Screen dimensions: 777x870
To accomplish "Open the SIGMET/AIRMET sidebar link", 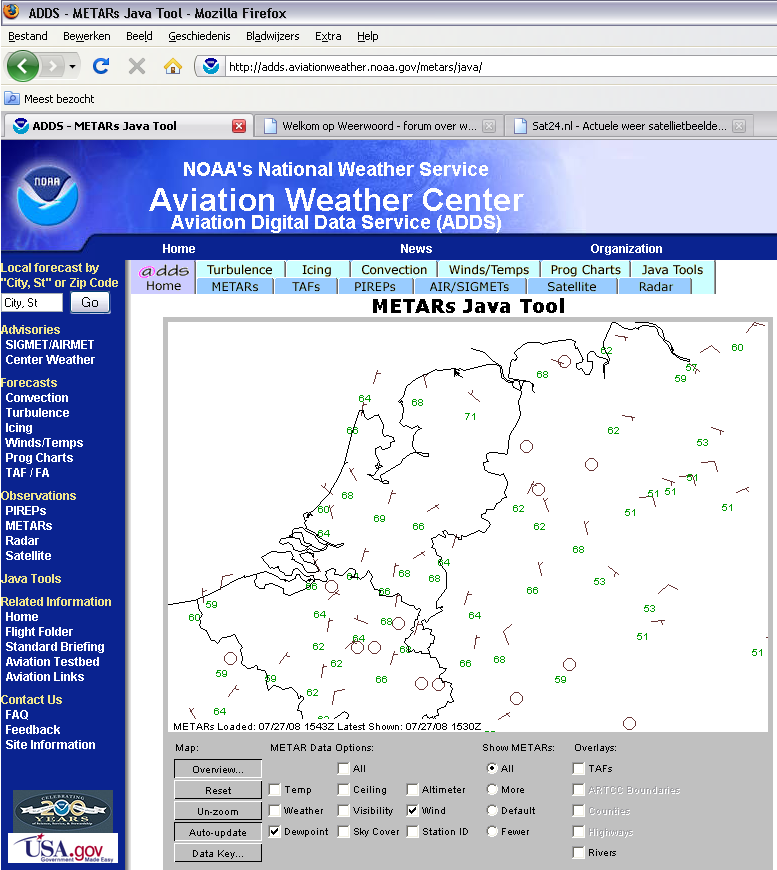I will pos(50,345).
